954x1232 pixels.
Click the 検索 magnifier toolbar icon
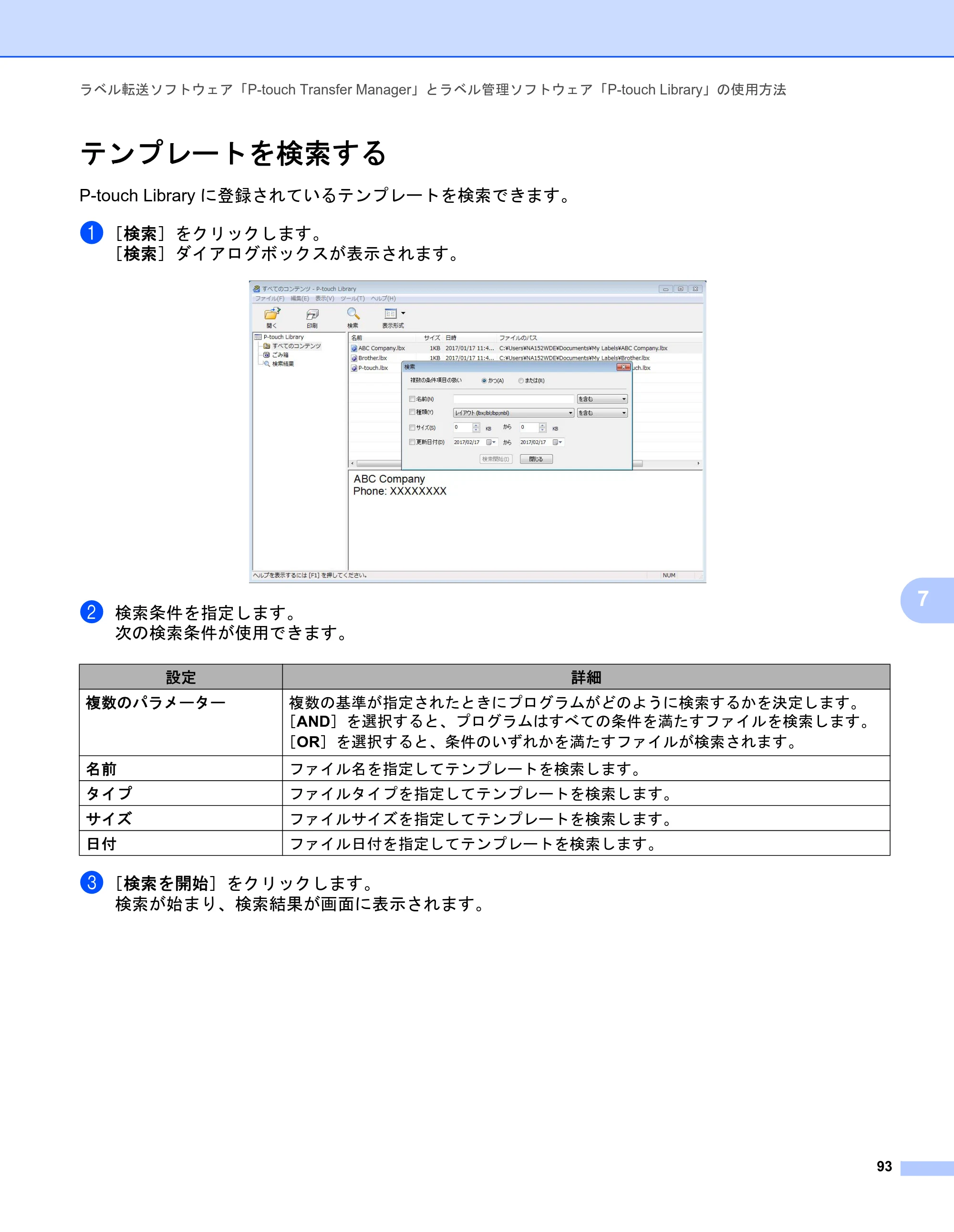[x=353, y=313]
